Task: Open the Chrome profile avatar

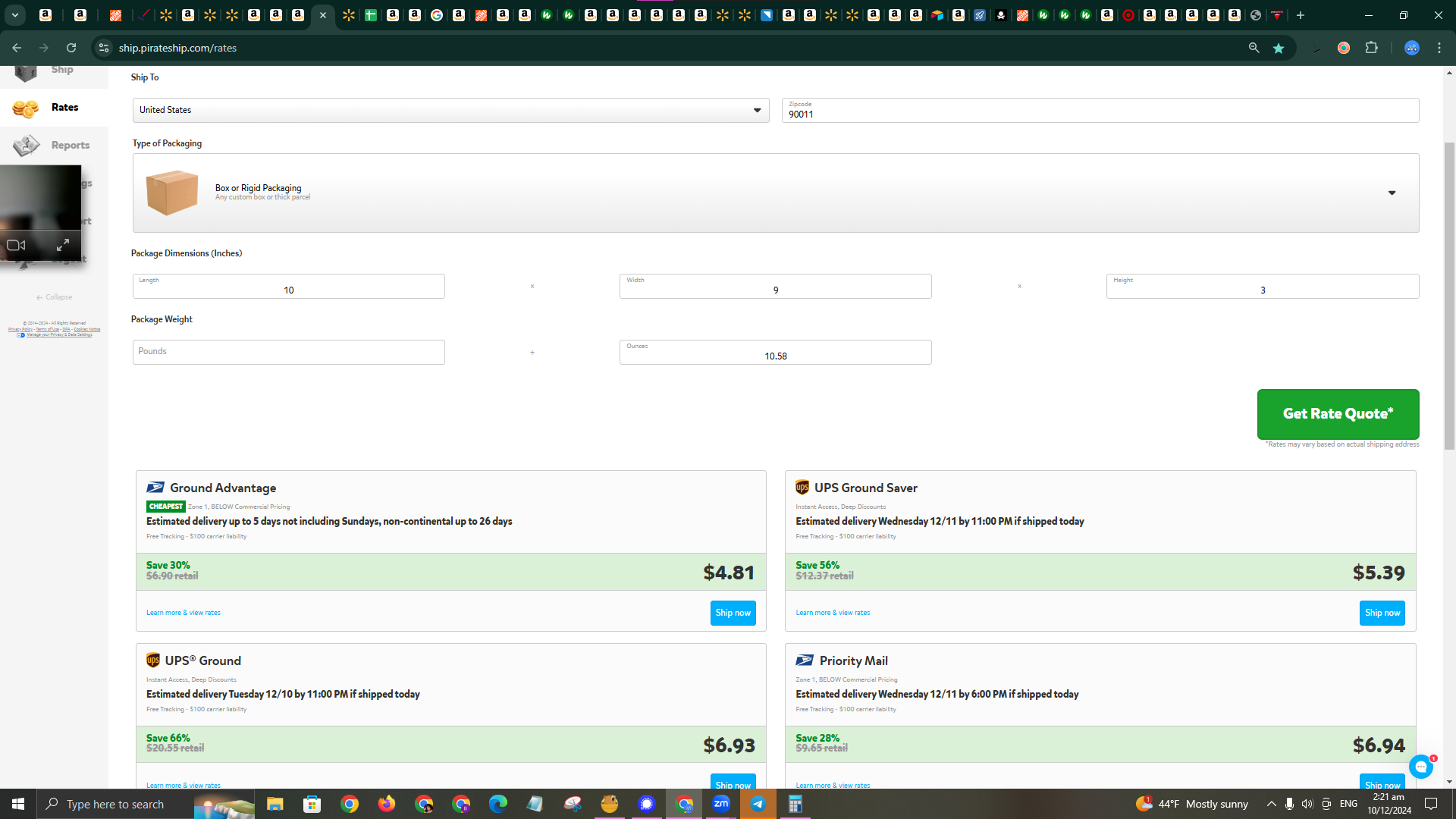Action: coord(1411,48)
